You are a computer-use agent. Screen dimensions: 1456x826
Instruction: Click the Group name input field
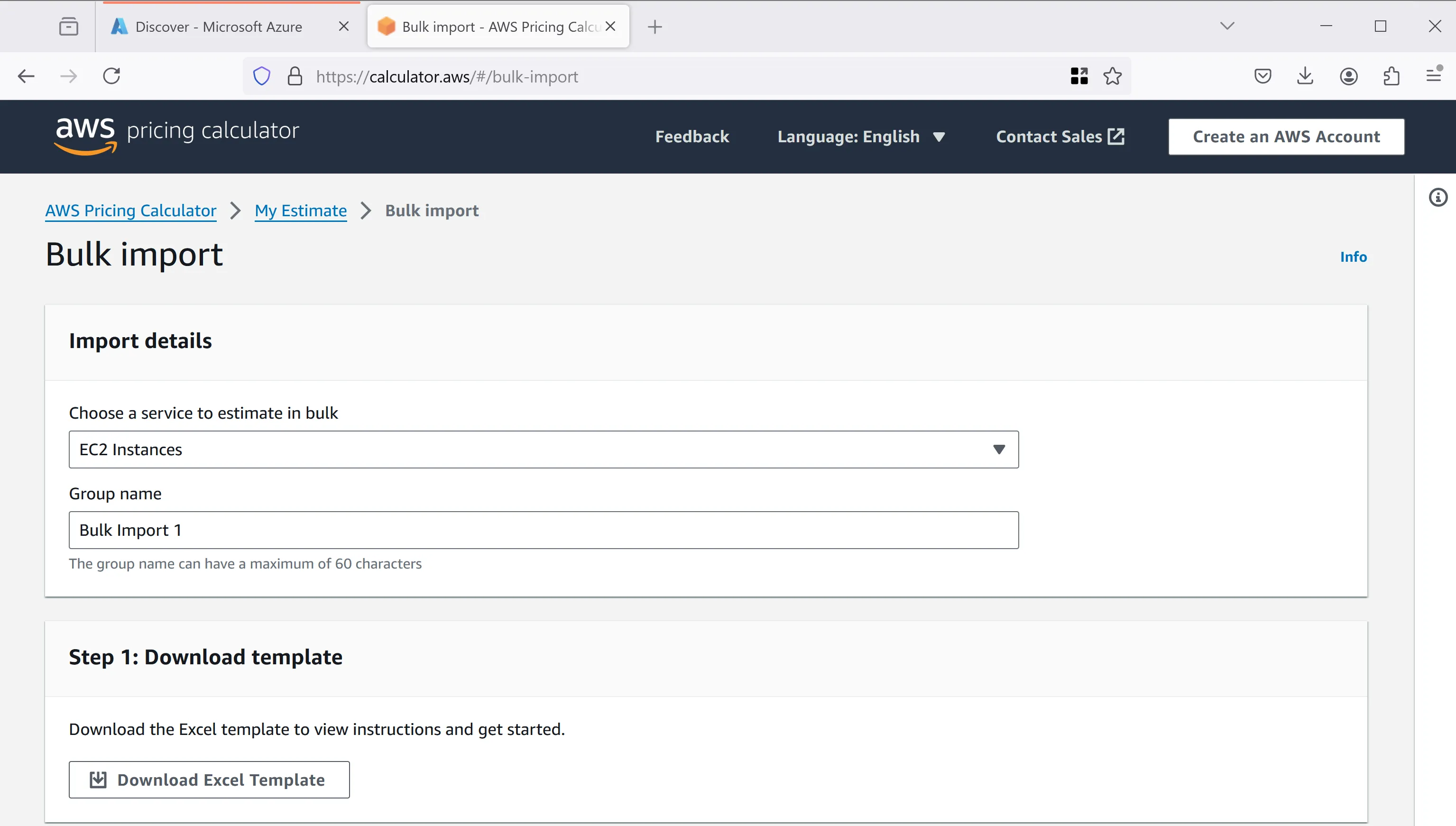click(x=543, y=530)
